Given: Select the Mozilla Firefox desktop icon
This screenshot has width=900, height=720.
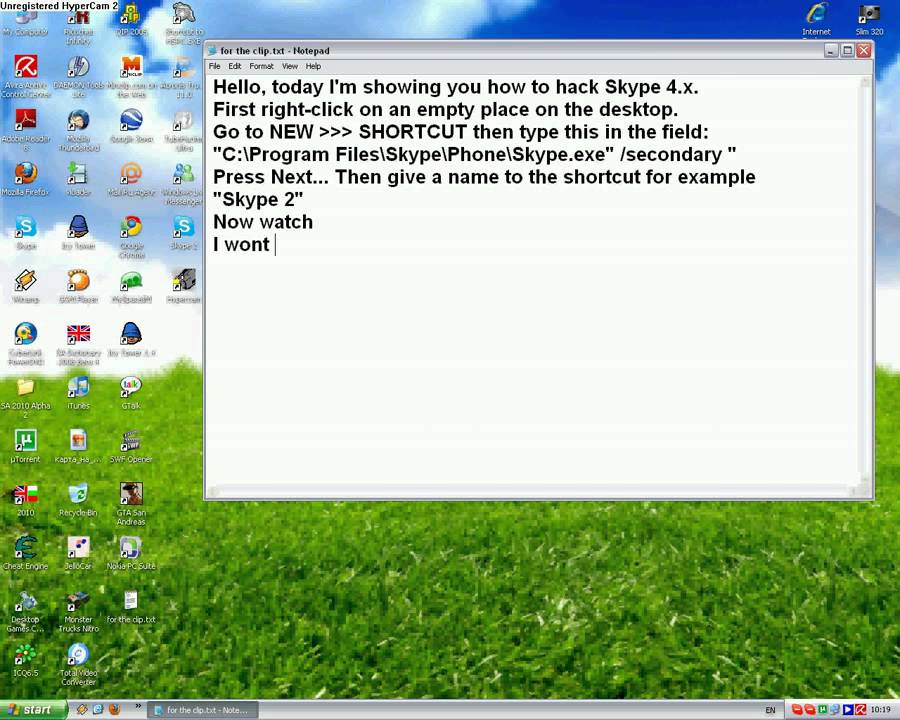Looking at the screenshot, I should 26,179.
